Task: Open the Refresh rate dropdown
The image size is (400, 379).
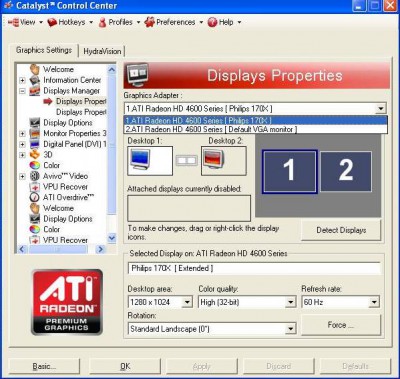Action: pos(374,302)
